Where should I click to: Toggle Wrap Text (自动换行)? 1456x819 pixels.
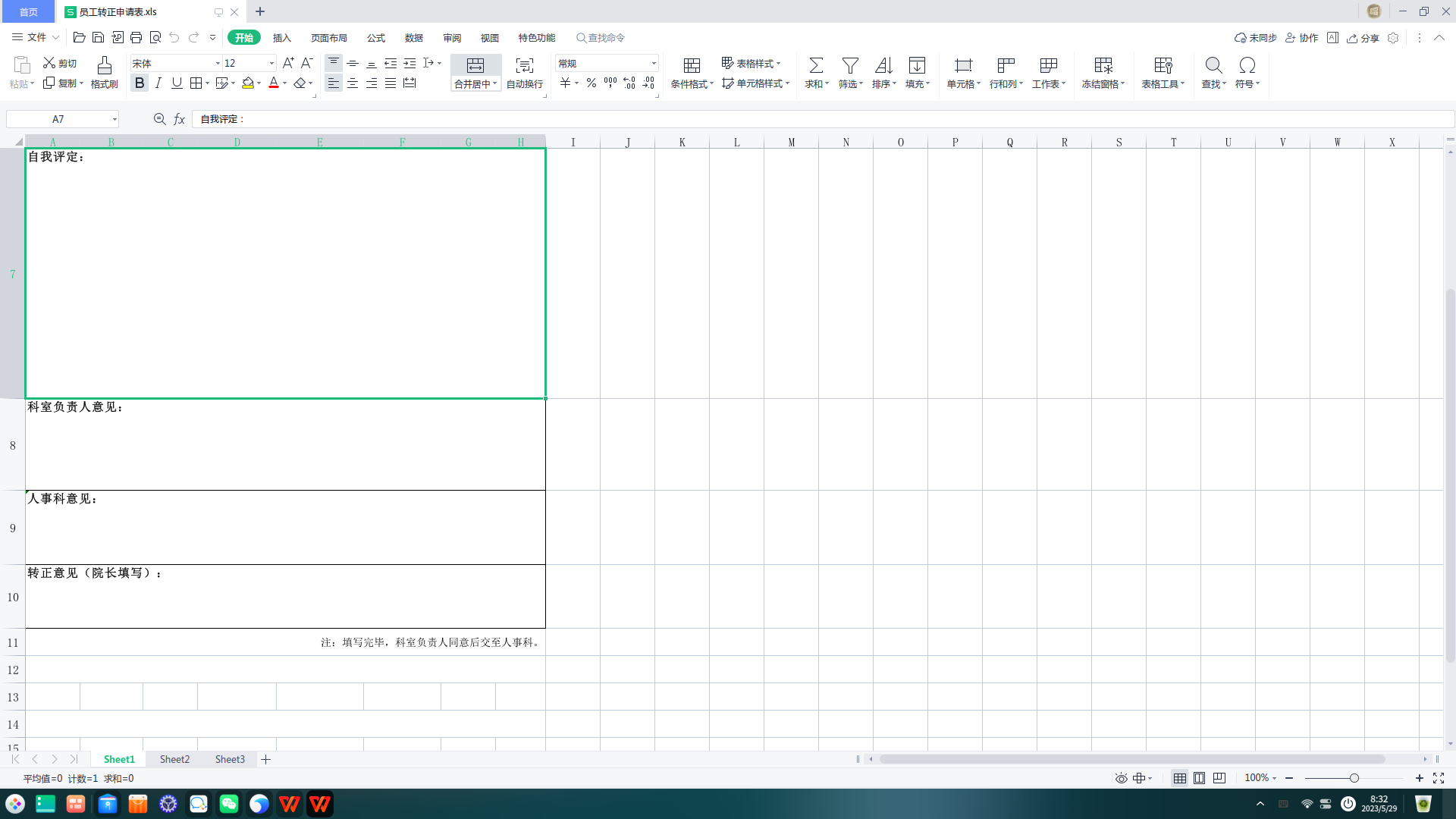coord(524,74)
